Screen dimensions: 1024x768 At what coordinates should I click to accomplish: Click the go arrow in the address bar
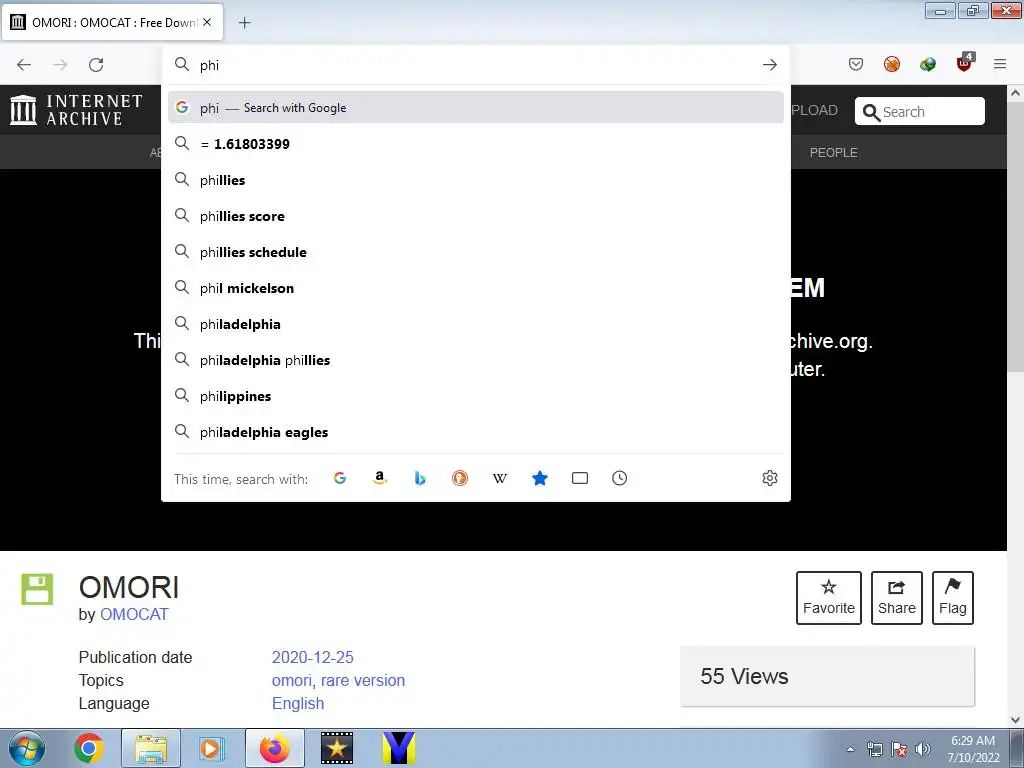(x=769, y=65)
